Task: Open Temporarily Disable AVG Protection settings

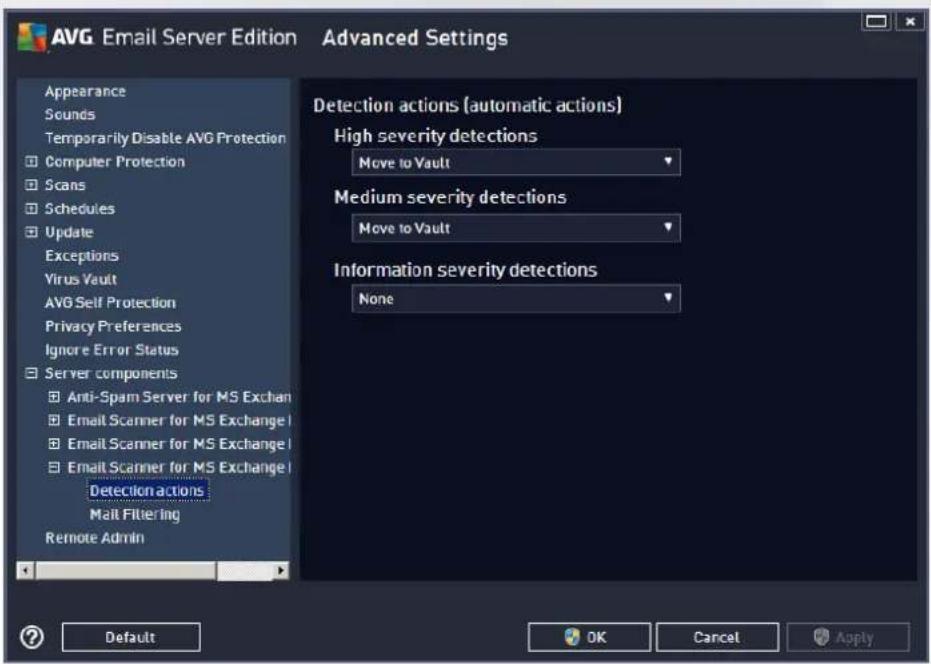Action: coord(165,138)
